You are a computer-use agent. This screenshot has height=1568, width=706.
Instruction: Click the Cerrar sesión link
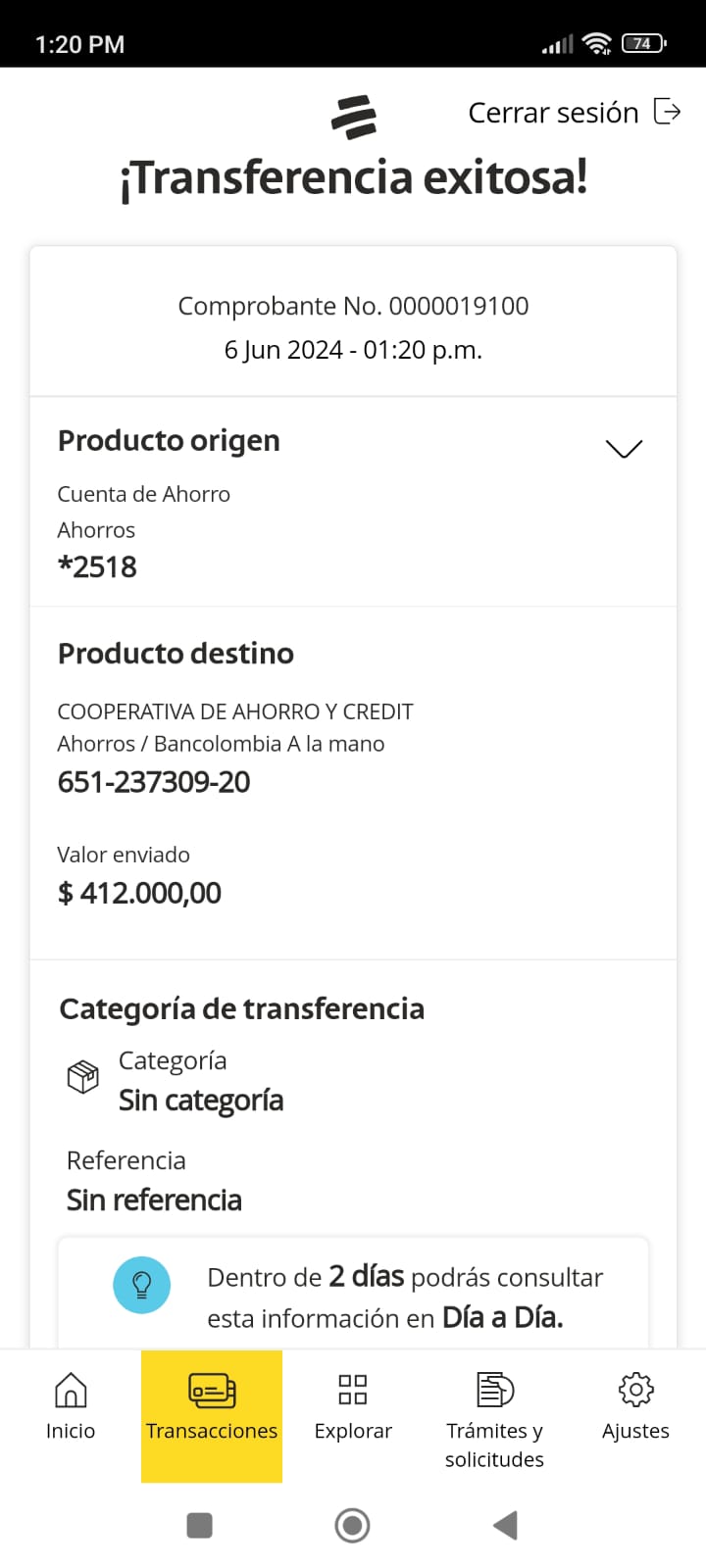click(553, 113)
